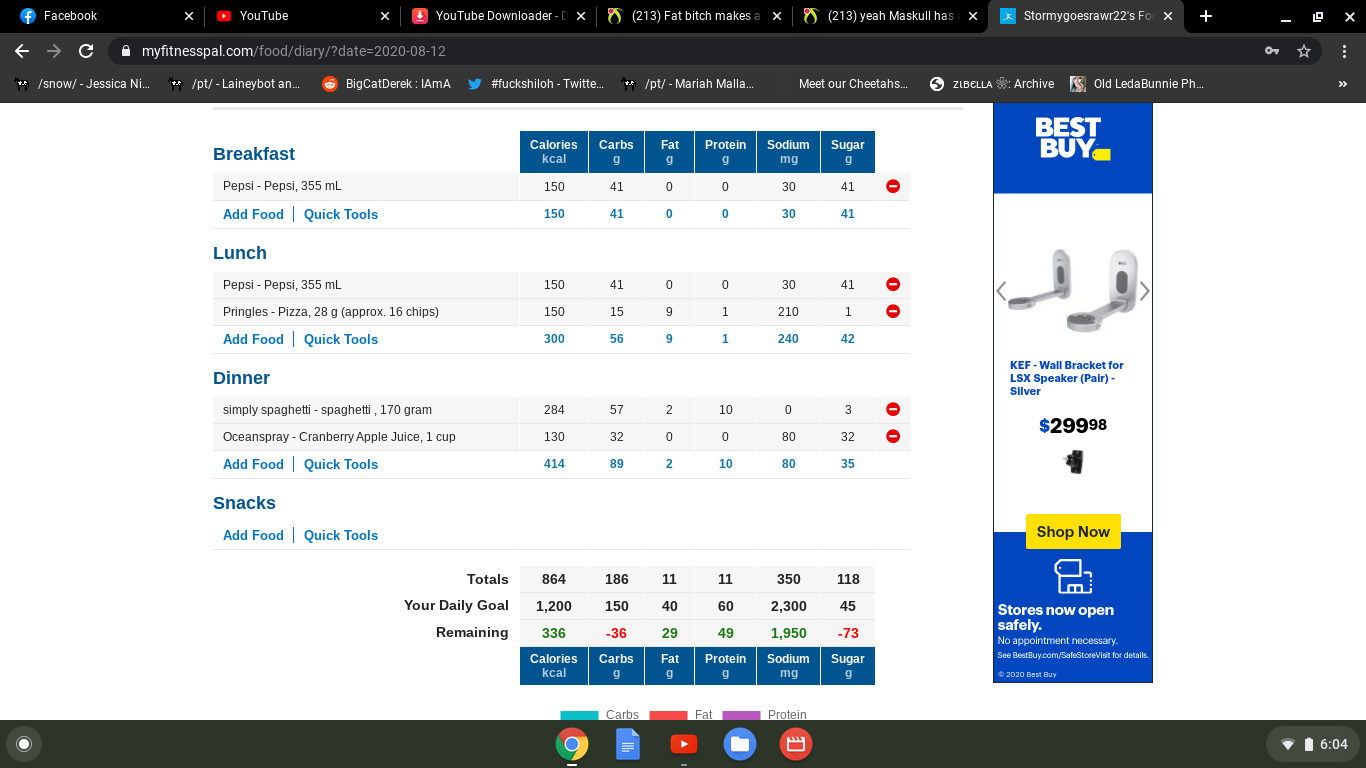Open Google Docs from the shelf
The height and width of the screenshot is (768, 1366).
[x=628, y=744]
